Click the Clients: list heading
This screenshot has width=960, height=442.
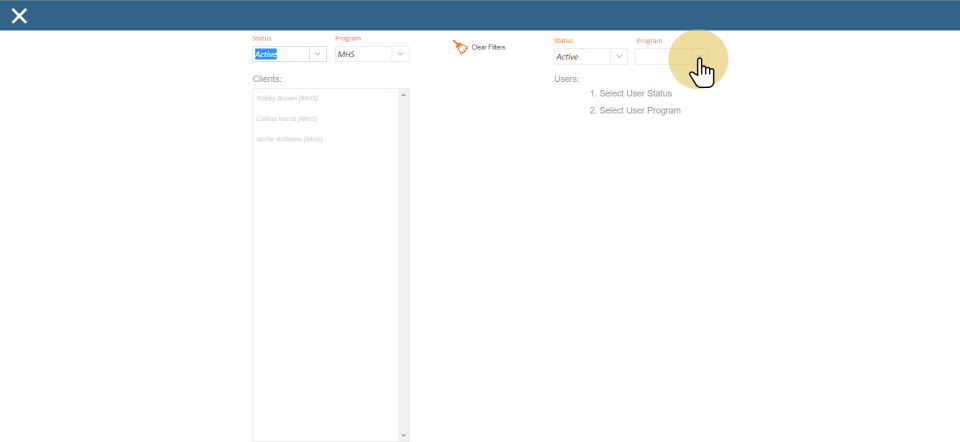[267, 78]
